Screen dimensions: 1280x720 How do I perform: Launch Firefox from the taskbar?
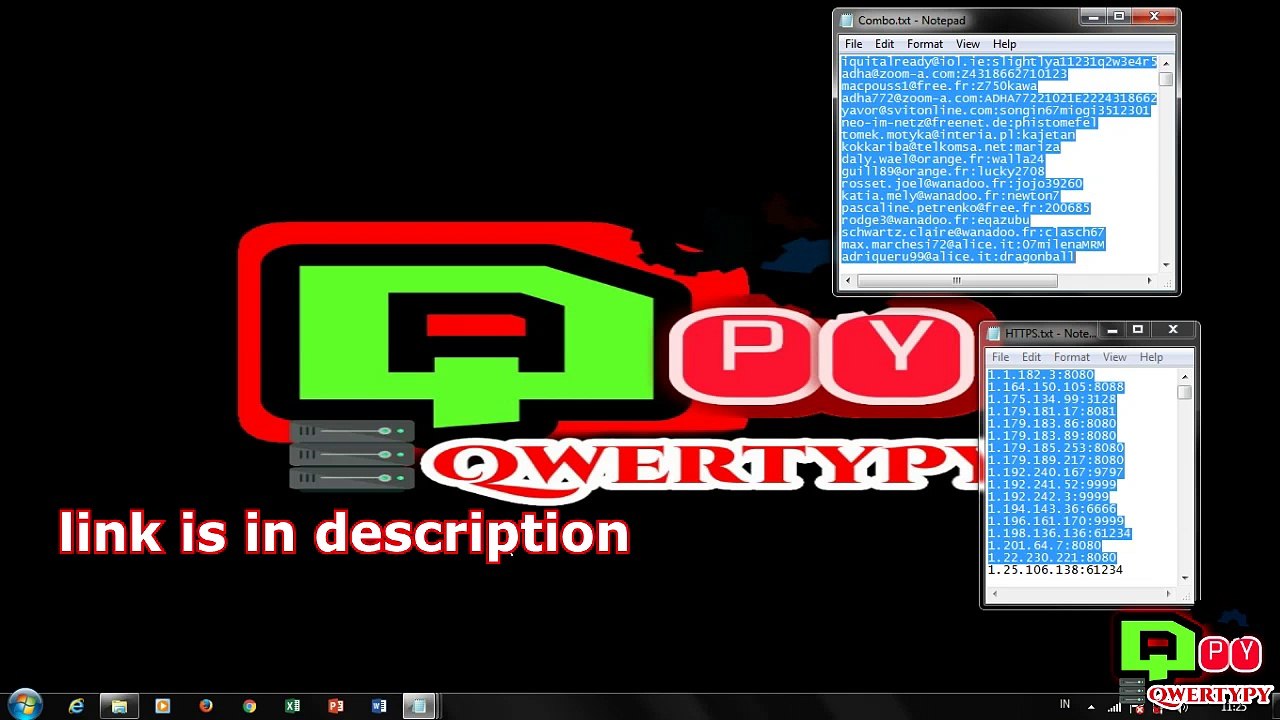[206, 706]
